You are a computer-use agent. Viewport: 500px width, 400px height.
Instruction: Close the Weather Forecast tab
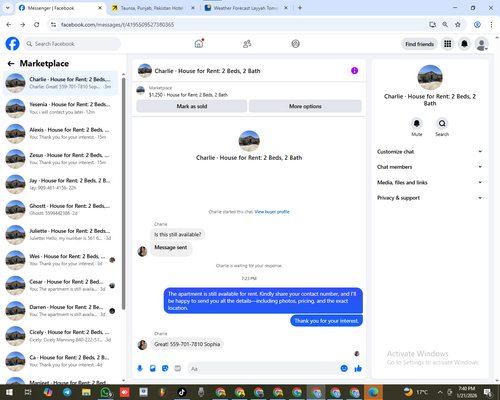(286, 8)
